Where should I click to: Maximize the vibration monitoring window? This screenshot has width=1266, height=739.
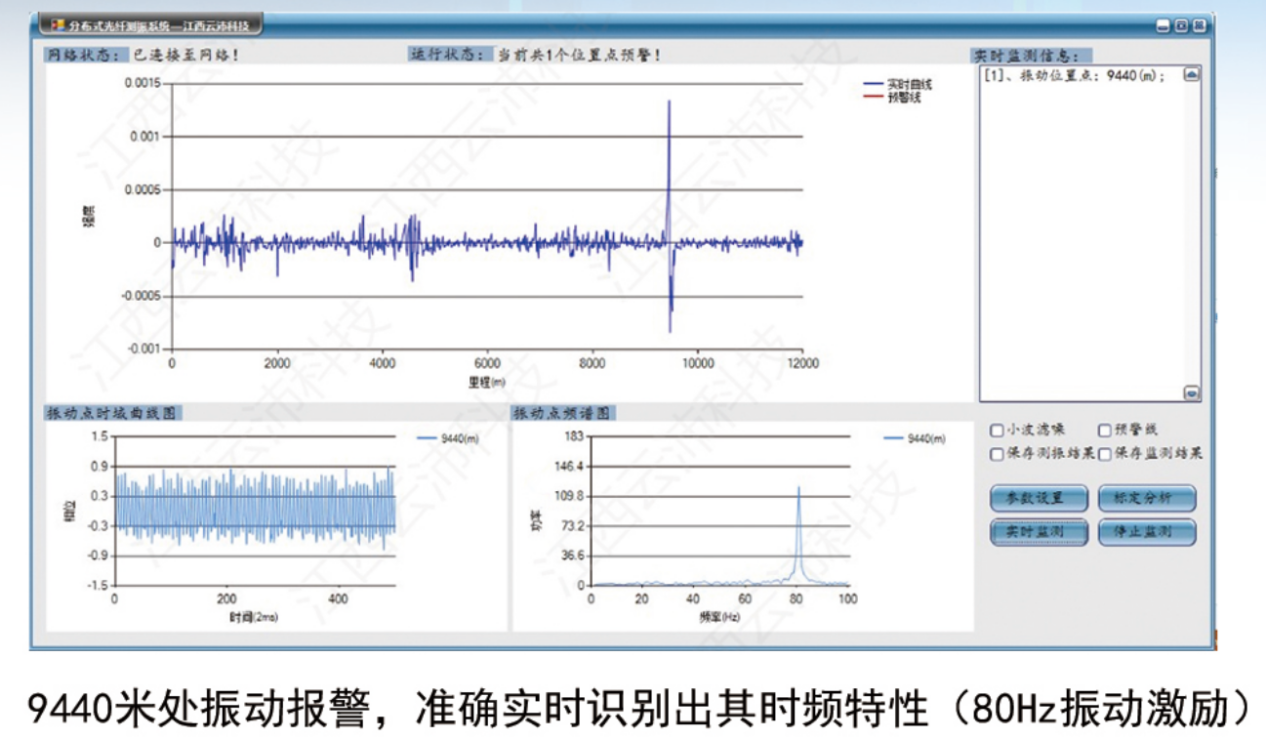(x=1181, y=26)
